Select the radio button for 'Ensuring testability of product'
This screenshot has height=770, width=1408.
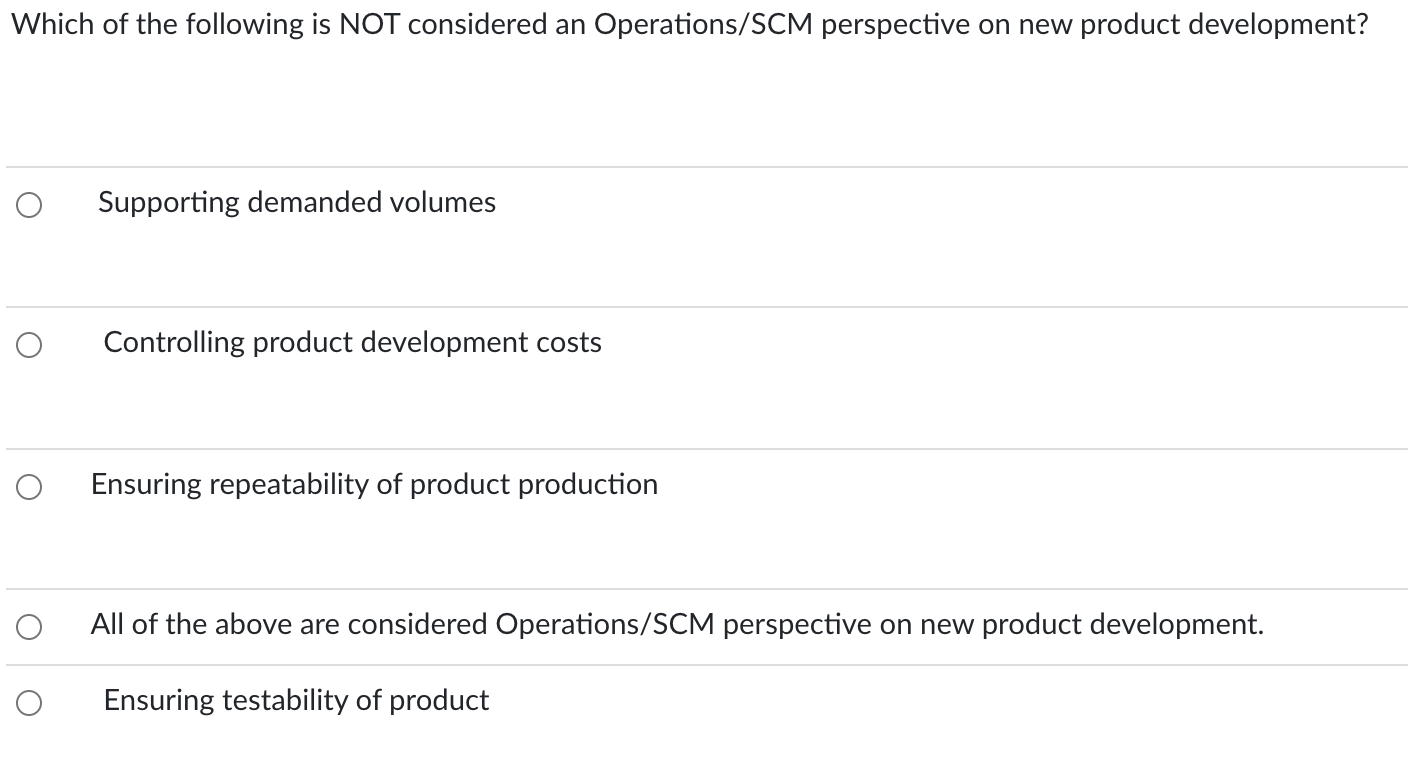coord(29,703)
